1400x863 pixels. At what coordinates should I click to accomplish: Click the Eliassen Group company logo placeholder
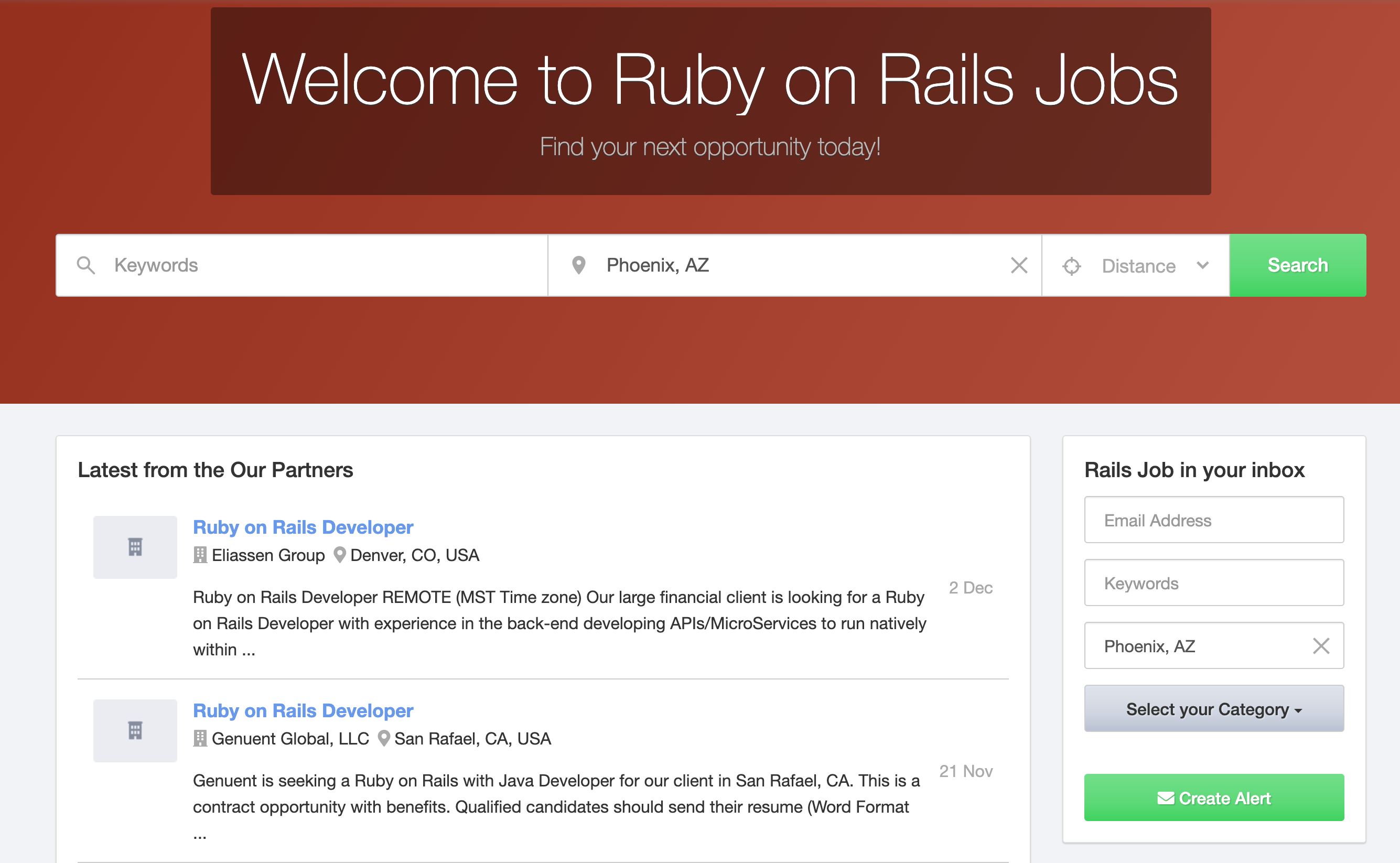click(x=135, y=547)
